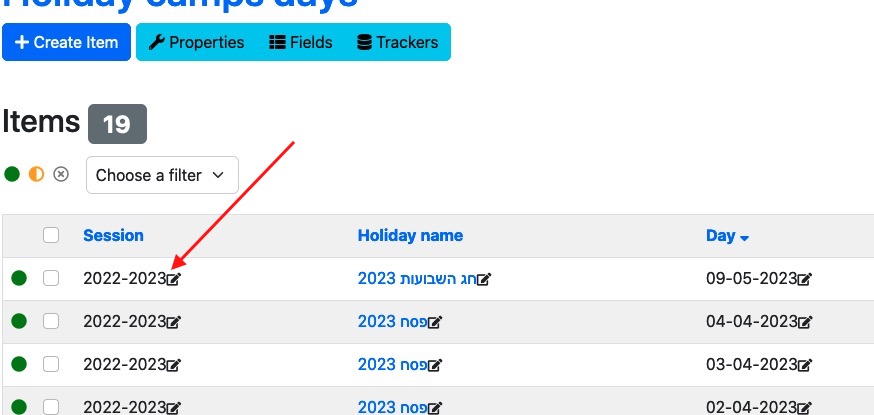Open the Fields tab
Screen dimensions: 874x415
pos(301,42)
